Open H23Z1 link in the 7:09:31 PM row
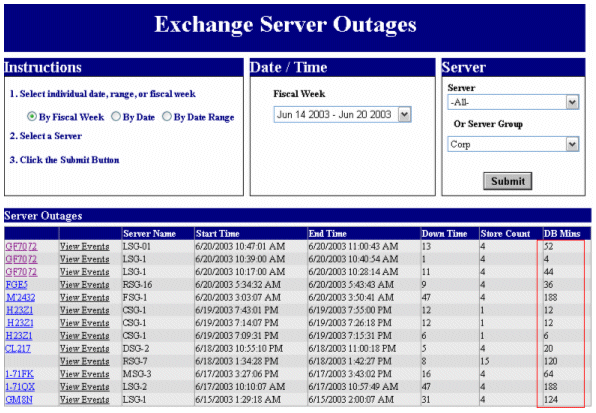 point(19,336)
